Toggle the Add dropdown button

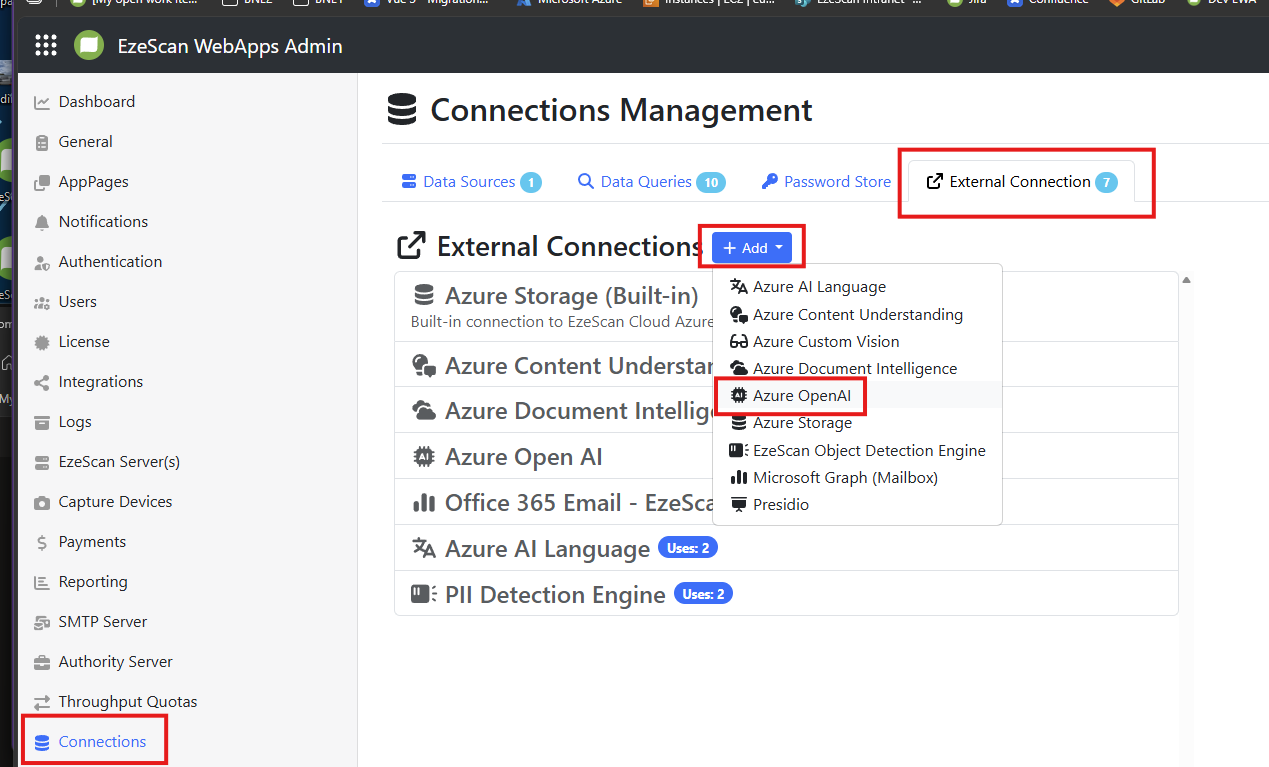coord(752,248)
